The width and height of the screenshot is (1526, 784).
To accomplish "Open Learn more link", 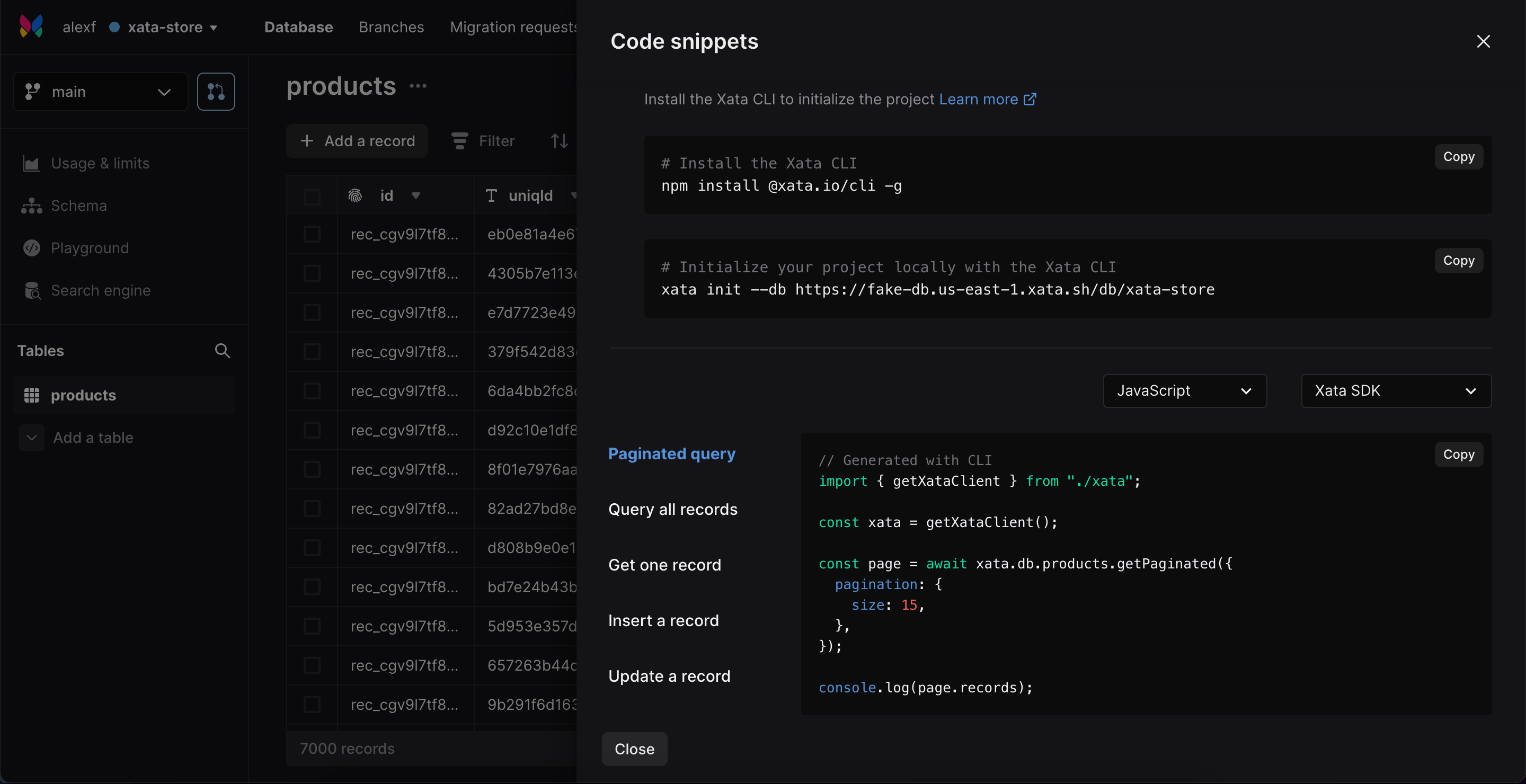I will click(987, 99).
